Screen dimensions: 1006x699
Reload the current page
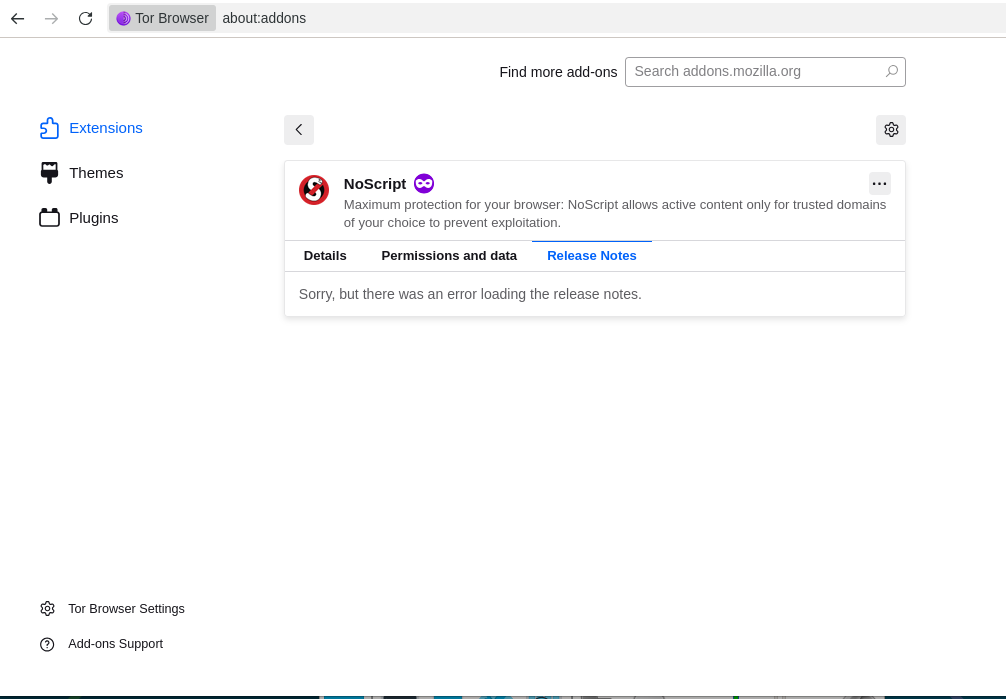pos(85,19)
